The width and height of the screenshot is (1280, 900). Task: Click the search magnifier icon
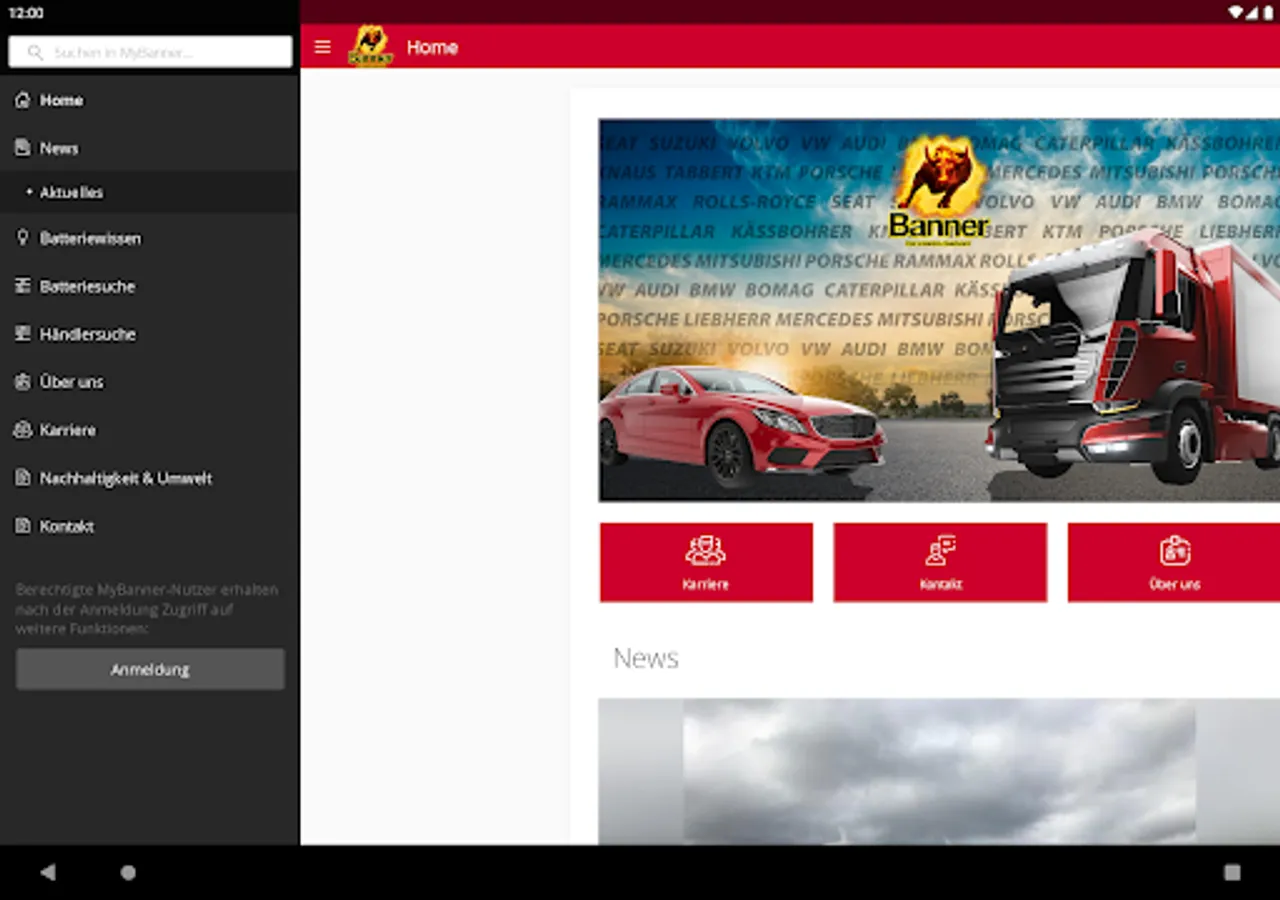coord(35,52)
